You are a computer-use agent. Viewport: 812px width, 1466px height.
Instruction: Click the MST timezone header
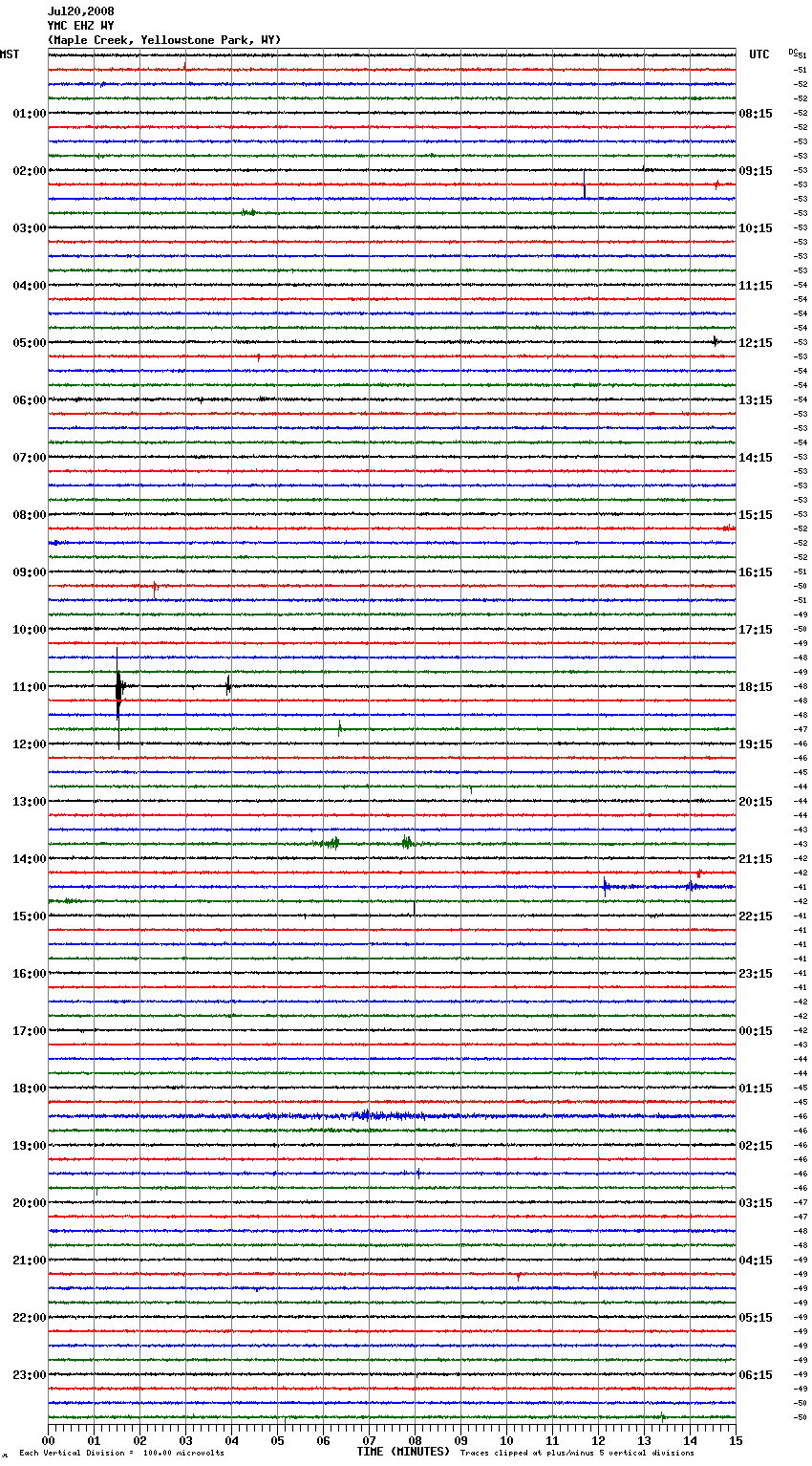10,54
